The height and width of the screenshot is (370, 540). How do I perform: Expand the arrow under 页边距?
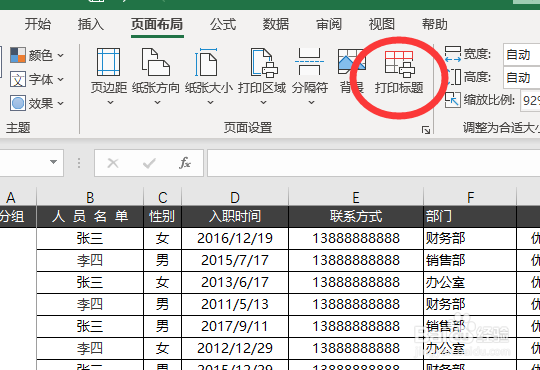click(x=110, y=102)
